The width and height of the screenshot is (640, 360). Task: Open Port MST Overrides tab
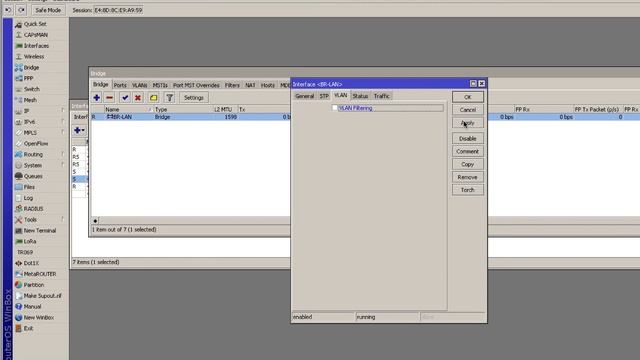[x=196, y=85]
